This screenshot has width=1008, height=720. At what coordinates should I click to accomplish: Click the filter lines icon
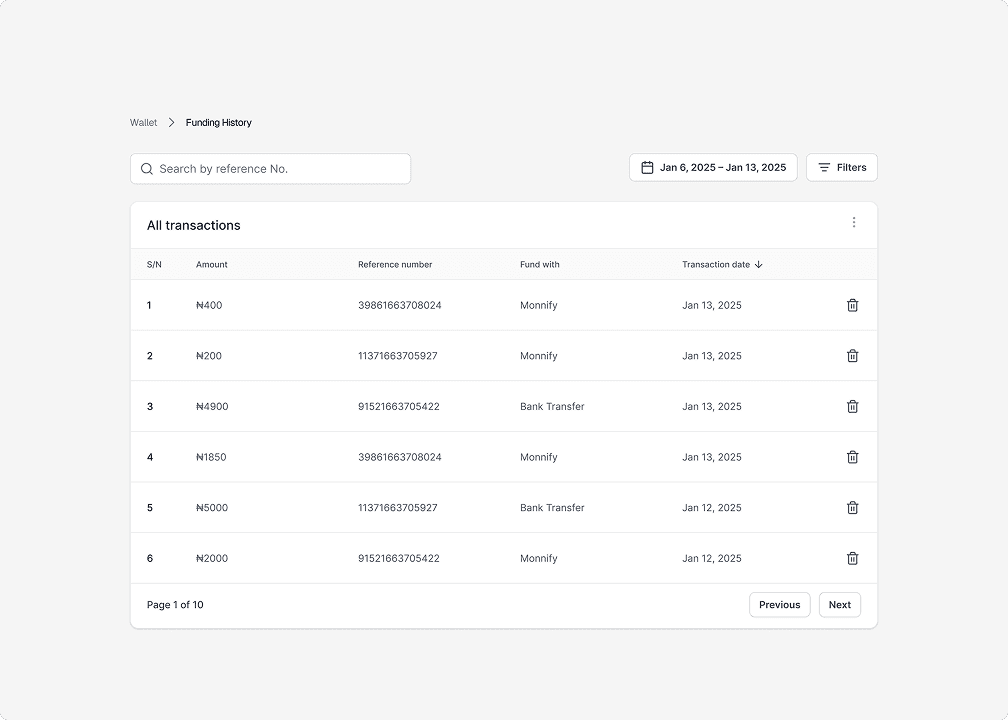pos(824,168)
